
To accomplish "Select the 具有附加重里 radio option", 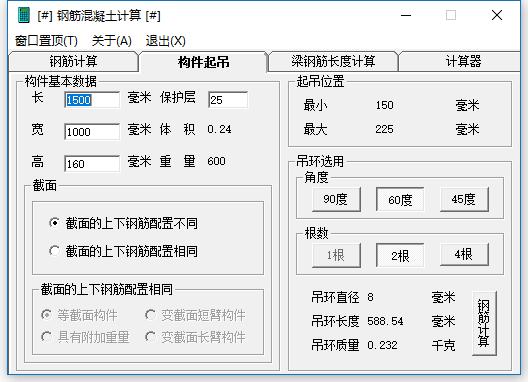I will coord(85,337).
